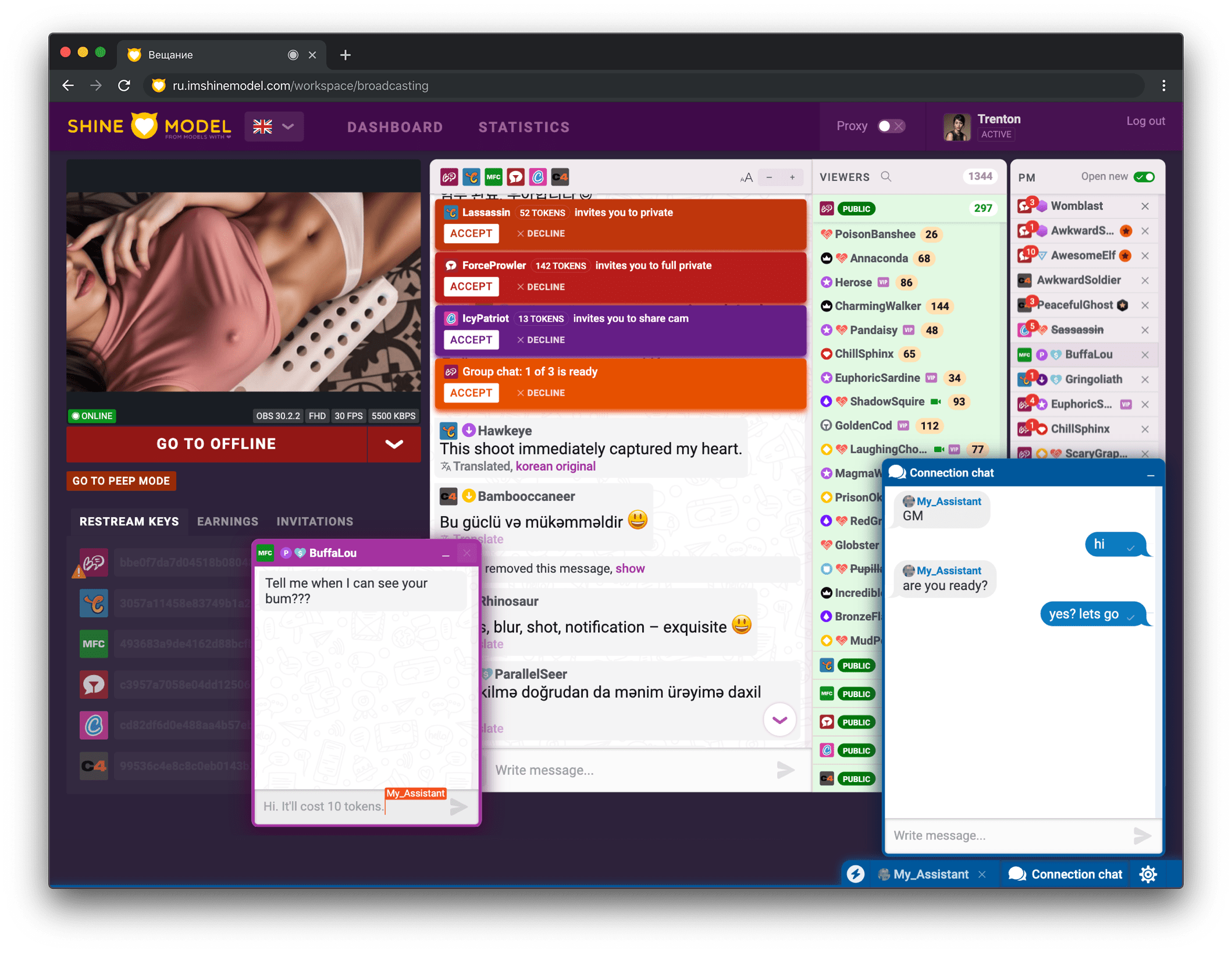
Task: Send the reply in BuffaLou private chat
Action: 459,806
